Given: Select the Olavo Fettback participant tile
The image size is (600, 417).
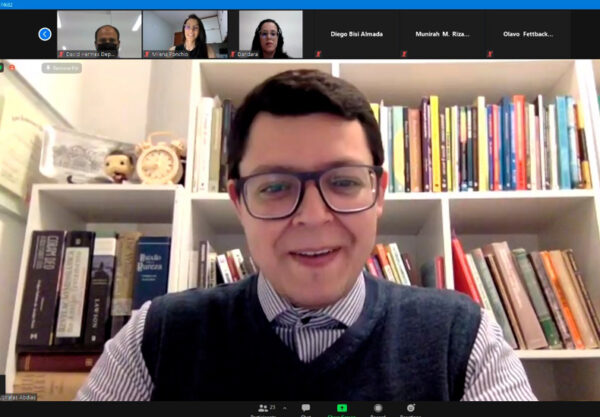Looking at the screenshot, I should coord(528,34).
